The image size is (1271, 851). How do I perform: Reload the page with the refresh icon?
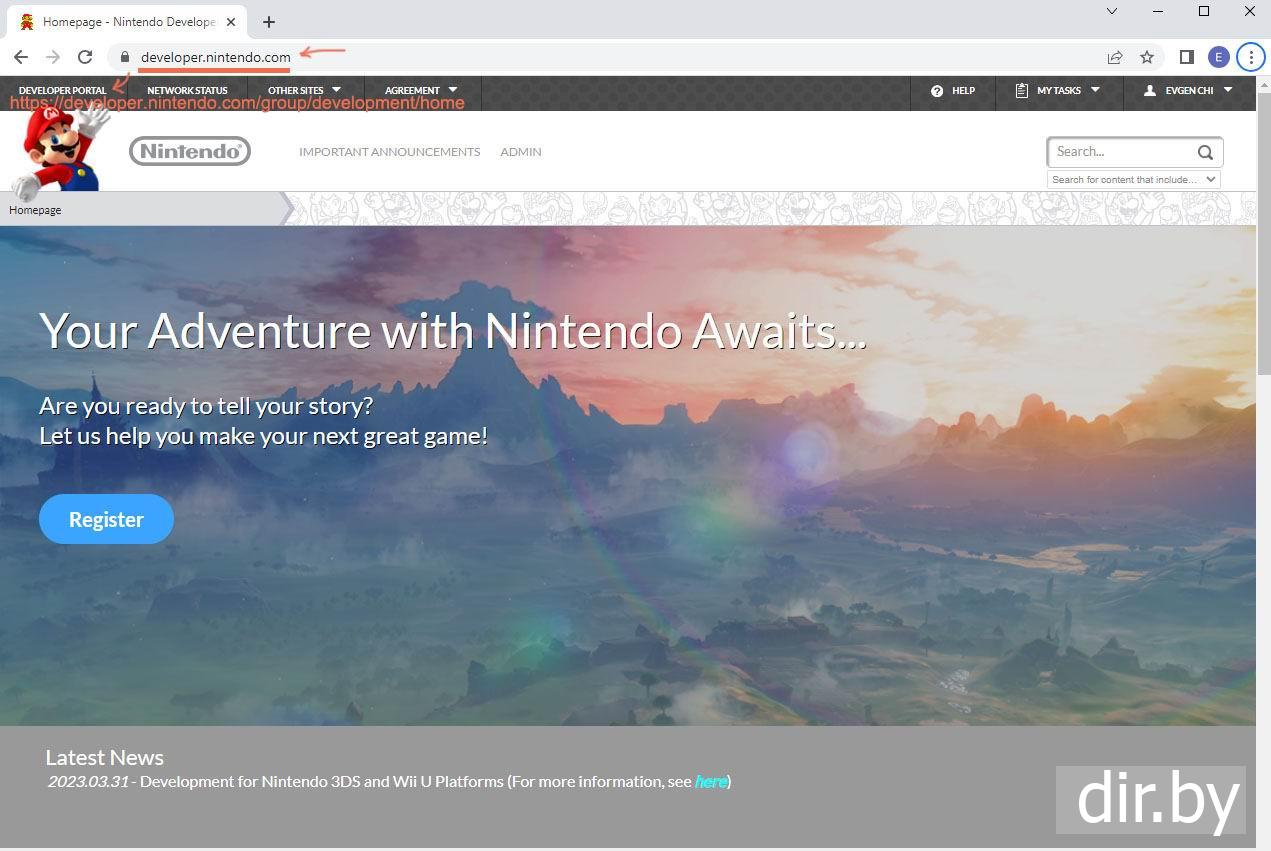[85, 57]
